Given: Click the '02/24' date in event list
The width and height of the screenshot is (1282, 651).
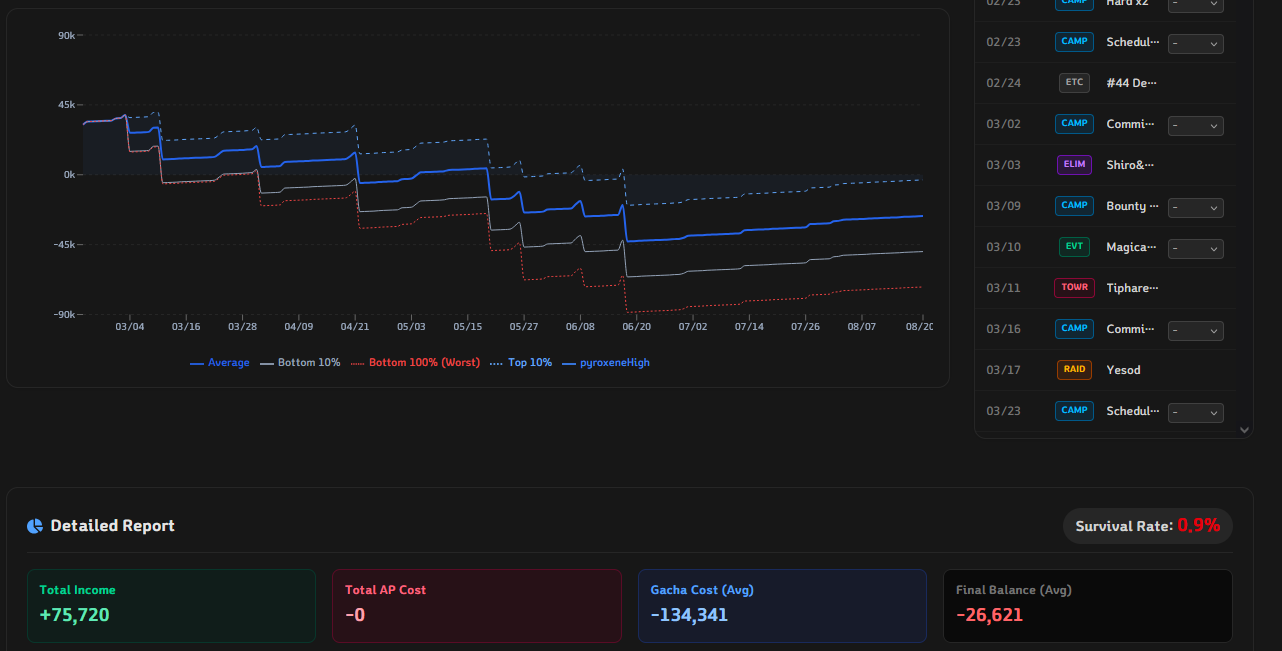Looking at the screenshot, I should point(1003,83).
